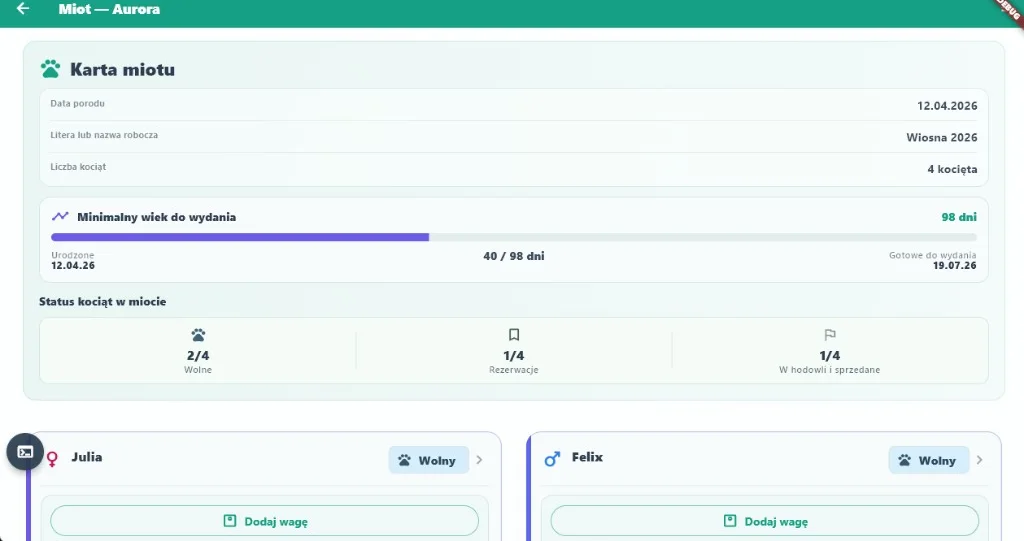Click the Rezerwacje 1/4 status tile

coord(514,352)
